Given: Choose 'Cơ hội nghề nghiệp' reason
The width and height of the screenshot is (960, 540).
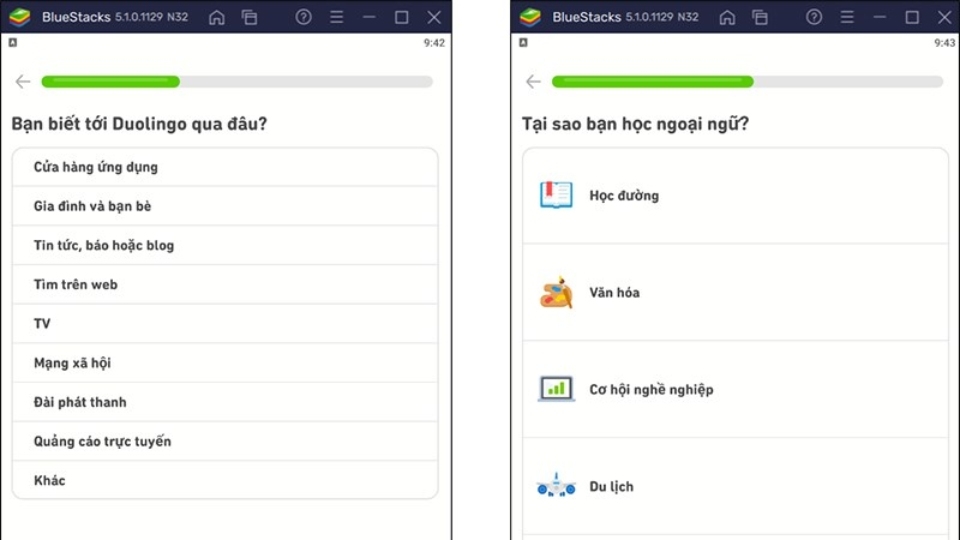Looking at the screenshot, I should point(735,389).
